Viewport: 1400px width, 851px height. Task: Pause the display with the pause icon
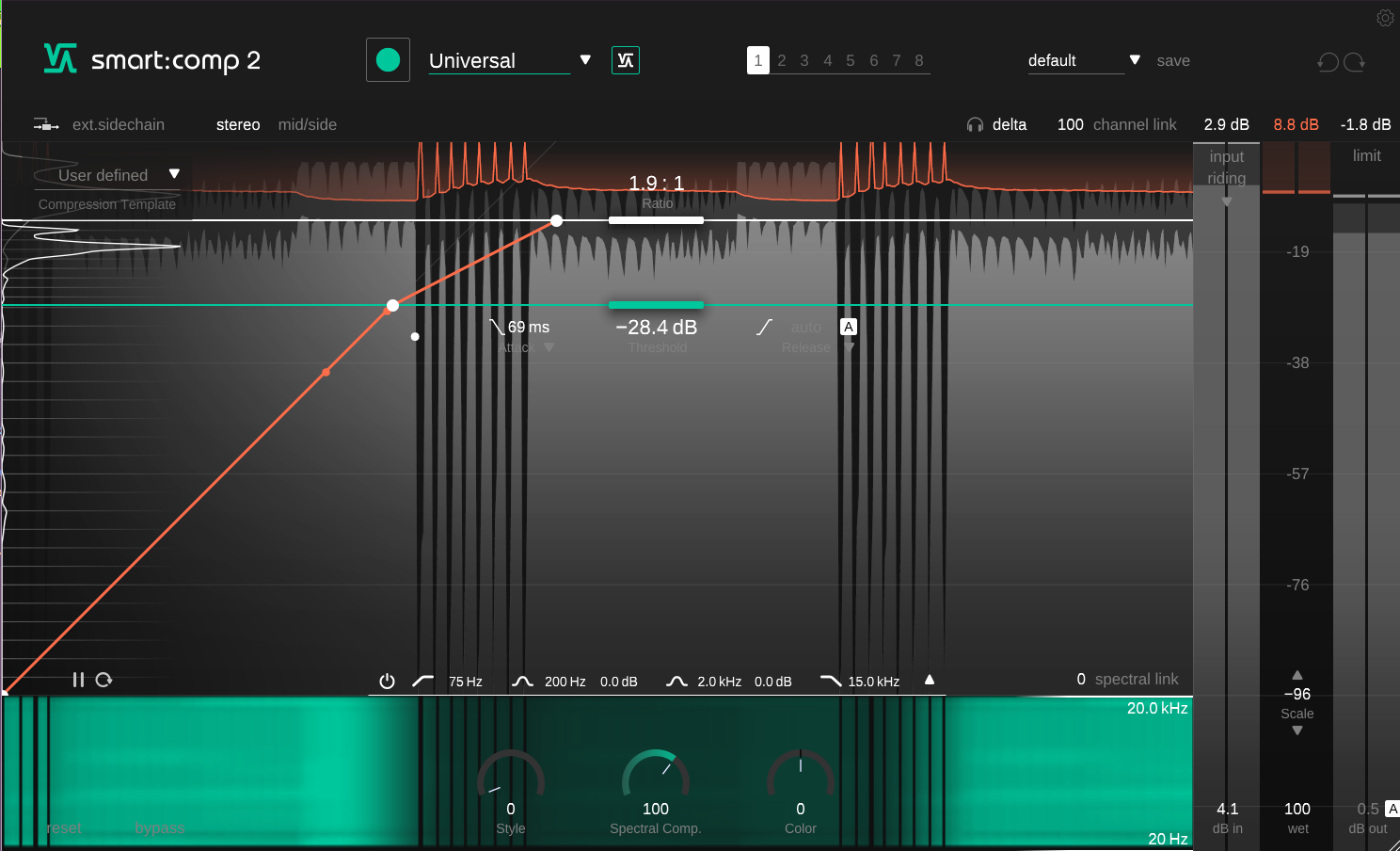[78, 680]
